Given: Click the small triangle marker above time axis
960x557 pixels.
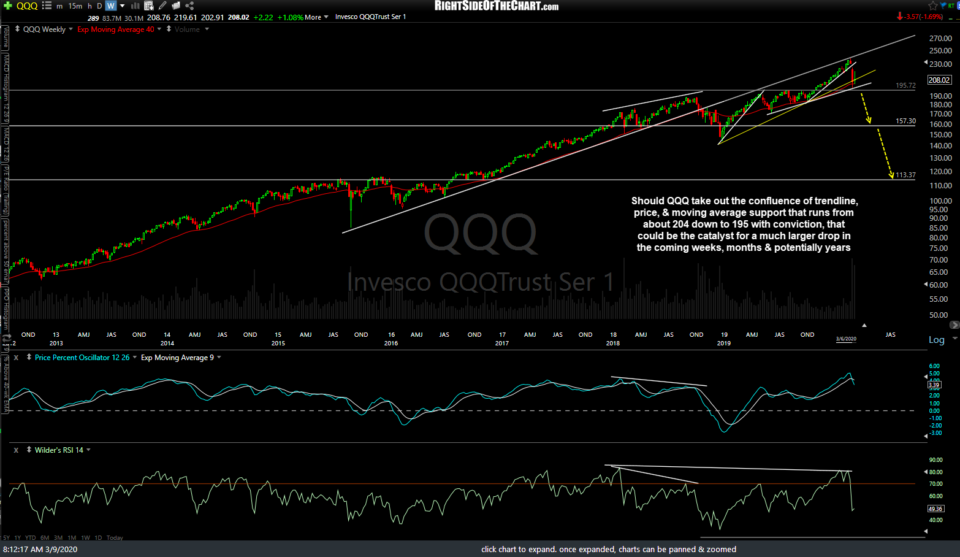Looking at the screenshot, I should (864, 325).
